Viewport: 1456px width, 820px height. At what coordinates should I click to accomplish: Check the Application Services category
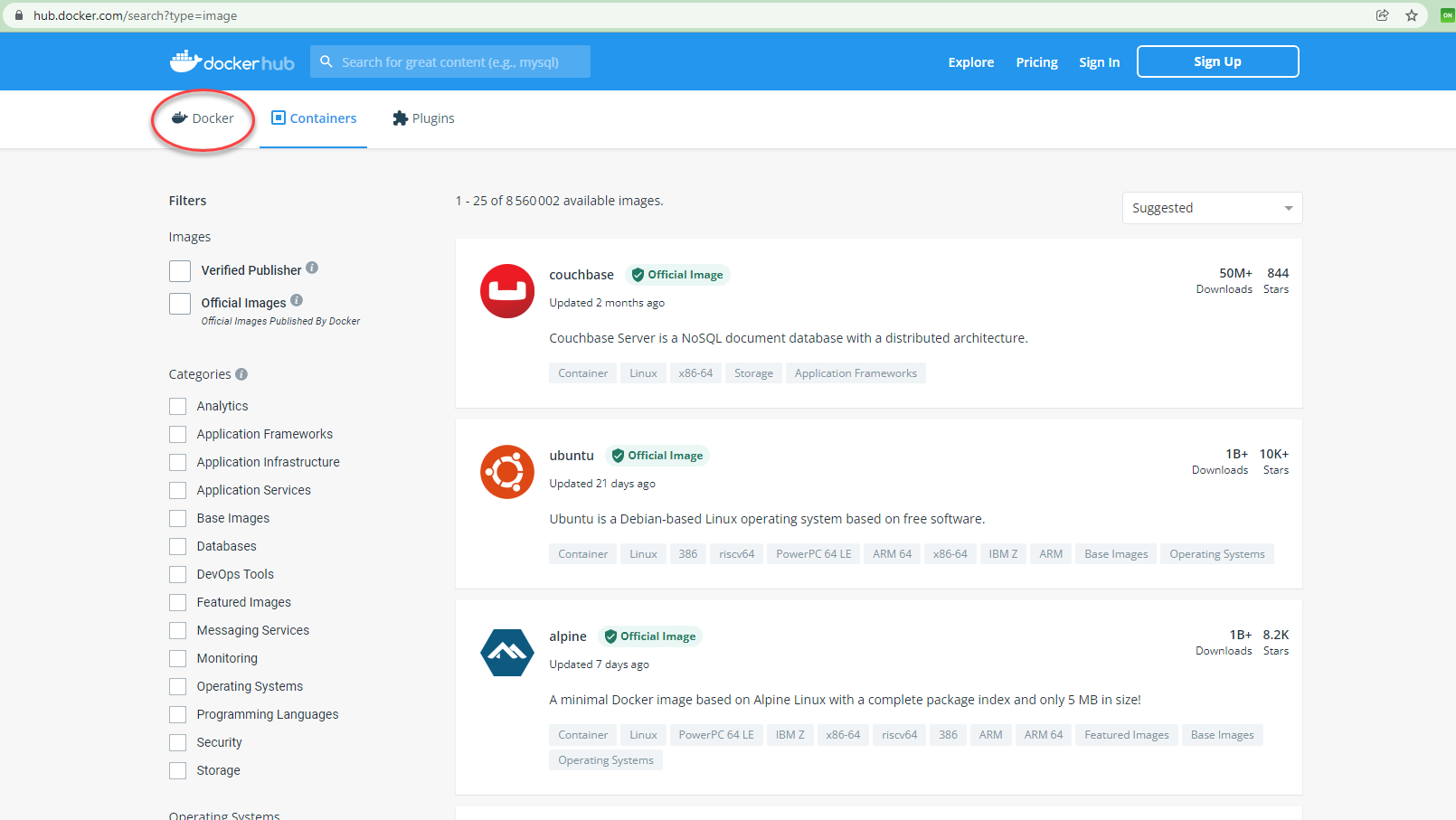pos(178,491)
